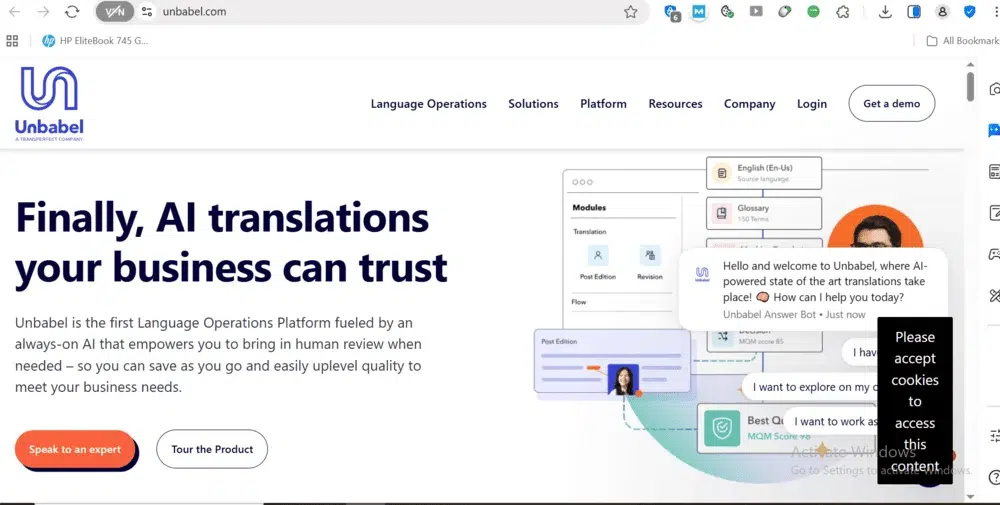
Task: Bookmark this page with the star icon
Action: point(631,11)
